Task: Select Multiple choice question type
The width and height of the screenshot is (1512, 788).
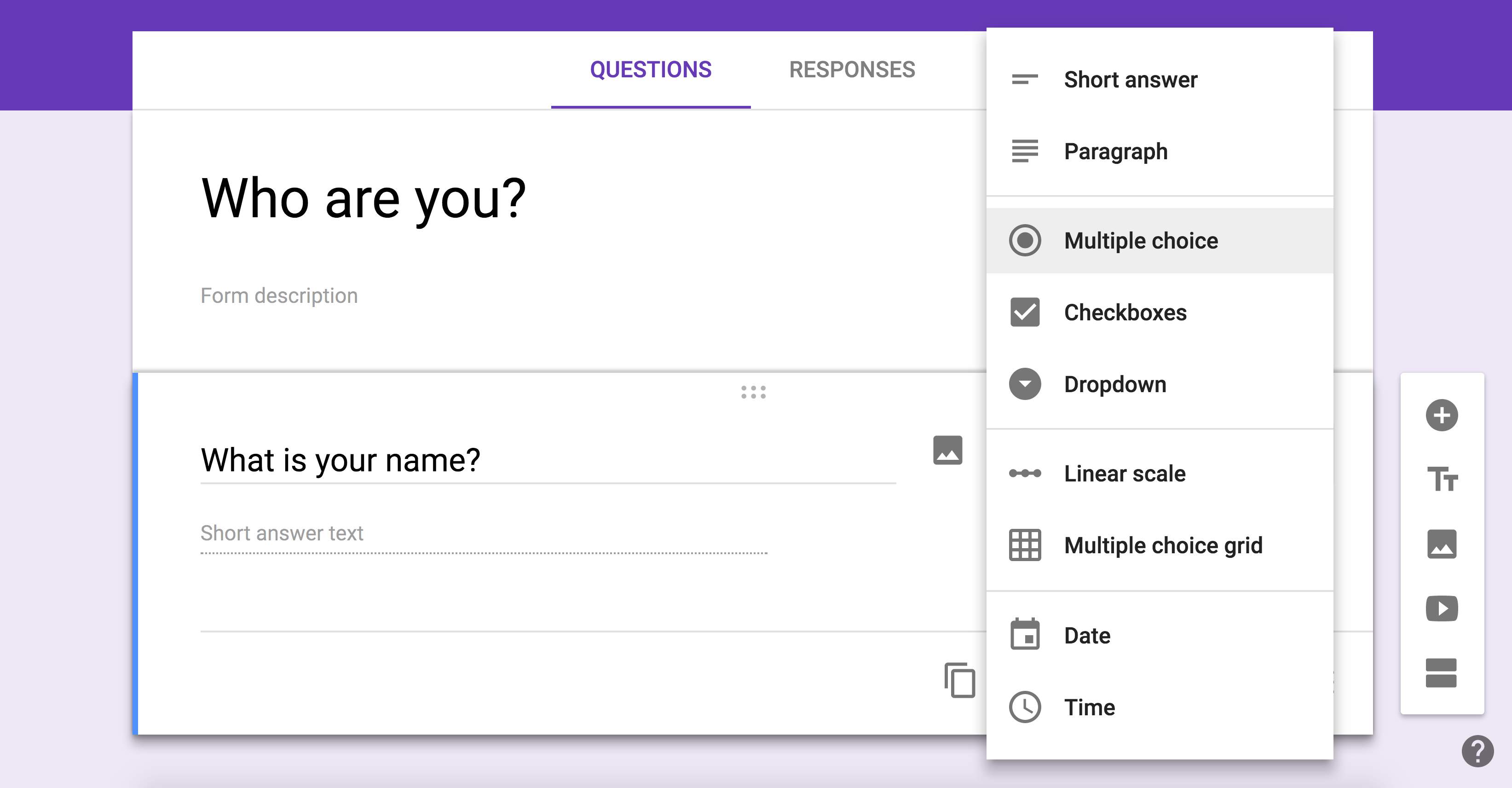Action: coord(1141,241)
